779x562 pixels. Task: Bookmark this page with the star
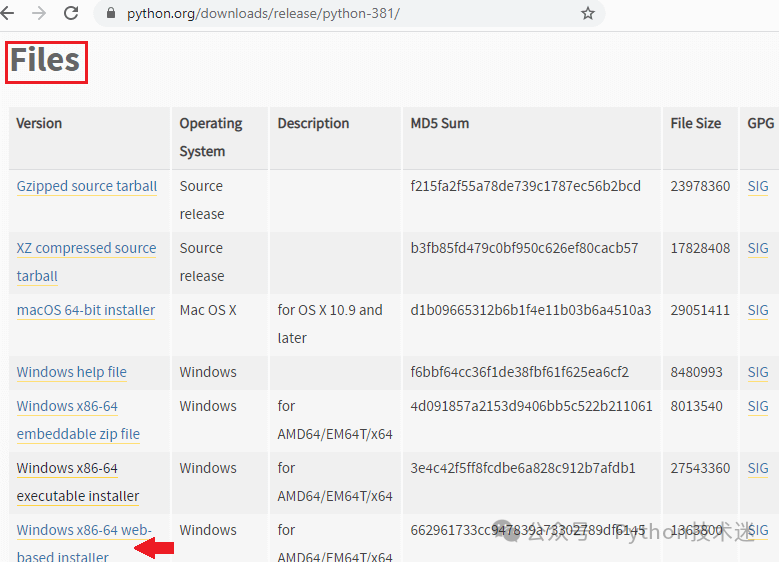tap(588, 13)
